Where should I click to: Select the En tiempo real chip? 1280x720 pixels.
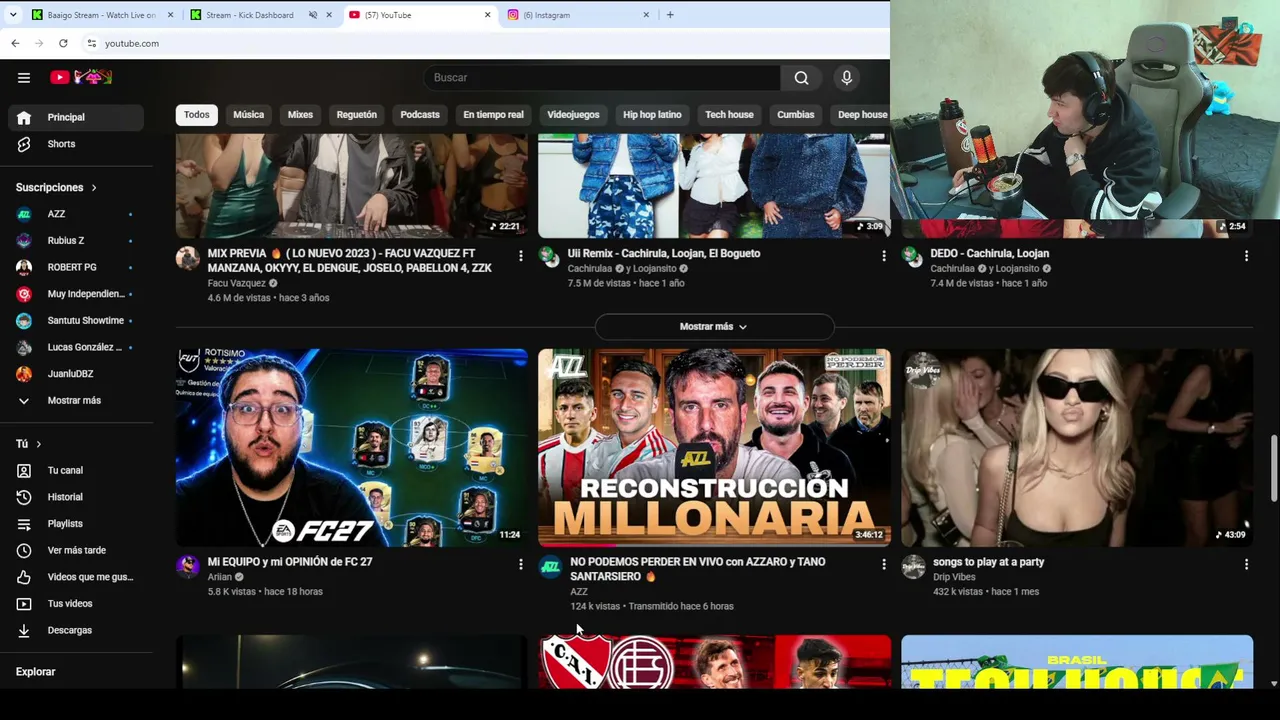click(x=493, y=115)
